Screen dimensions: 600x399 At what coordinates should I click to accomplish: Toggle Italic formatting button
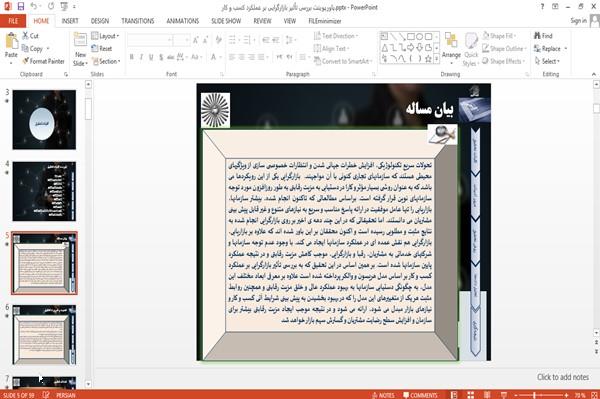point(141,57)
